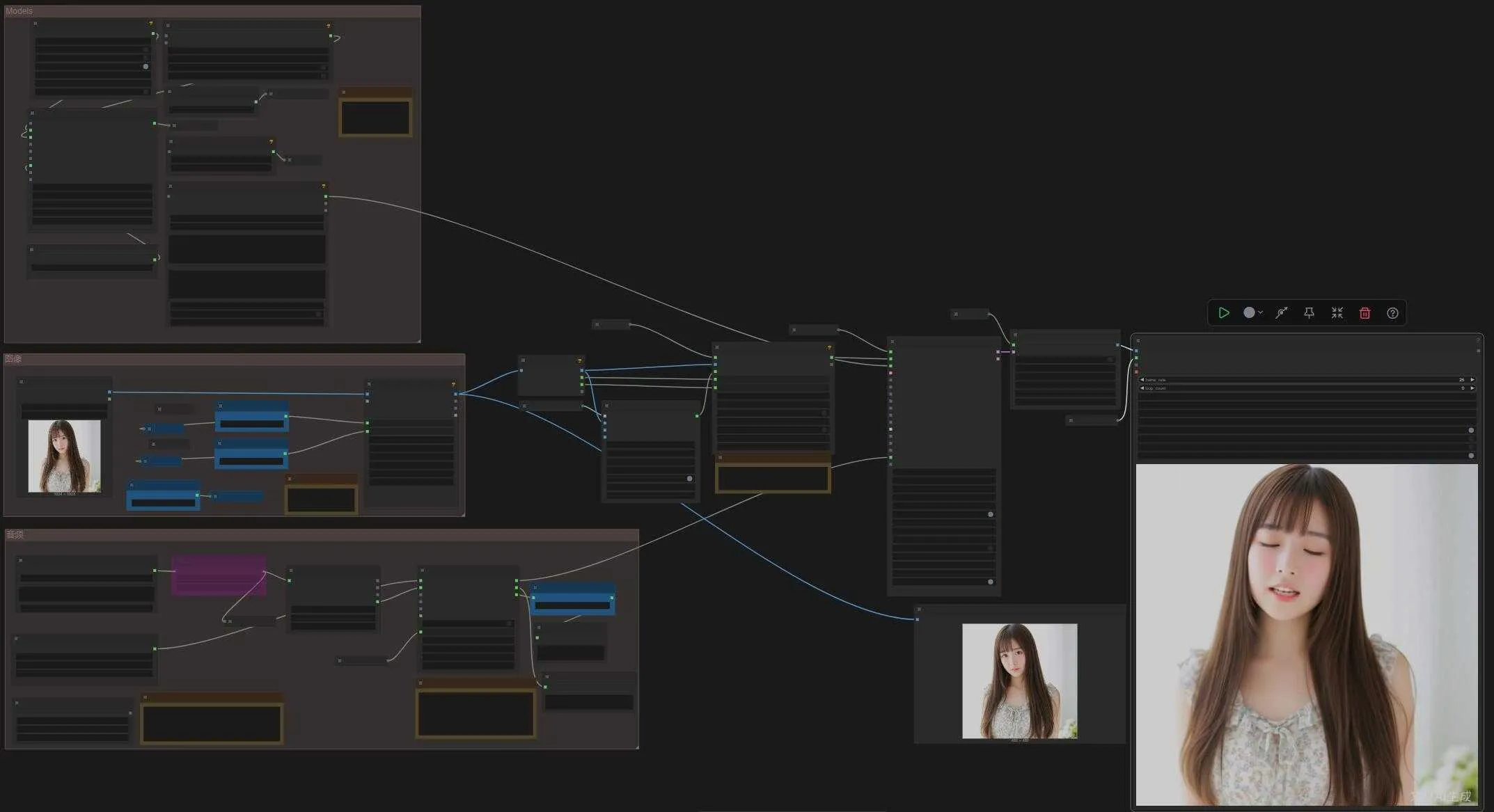Toggle the upper switch in video output node
Image resolution: width=1494 pixels, height=812 pixels.
click(1470, 430)
